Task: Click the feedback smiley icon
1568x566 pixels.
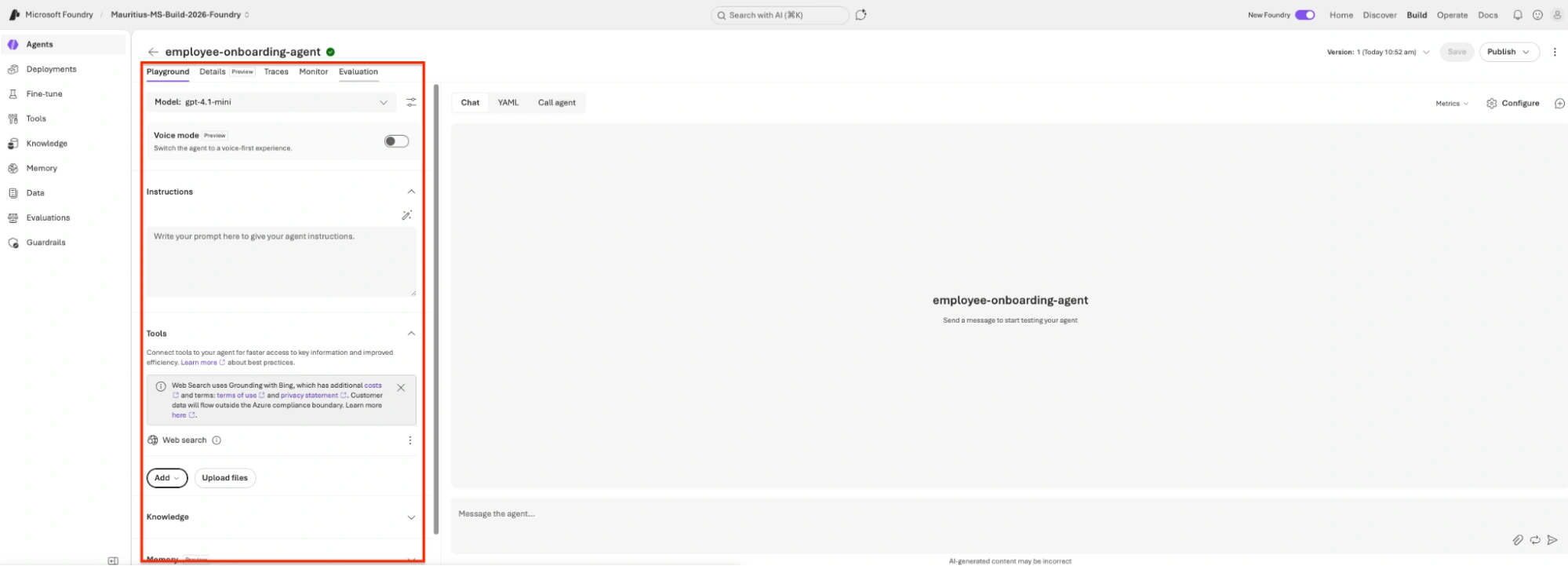Action: [x=1537, y=15]
